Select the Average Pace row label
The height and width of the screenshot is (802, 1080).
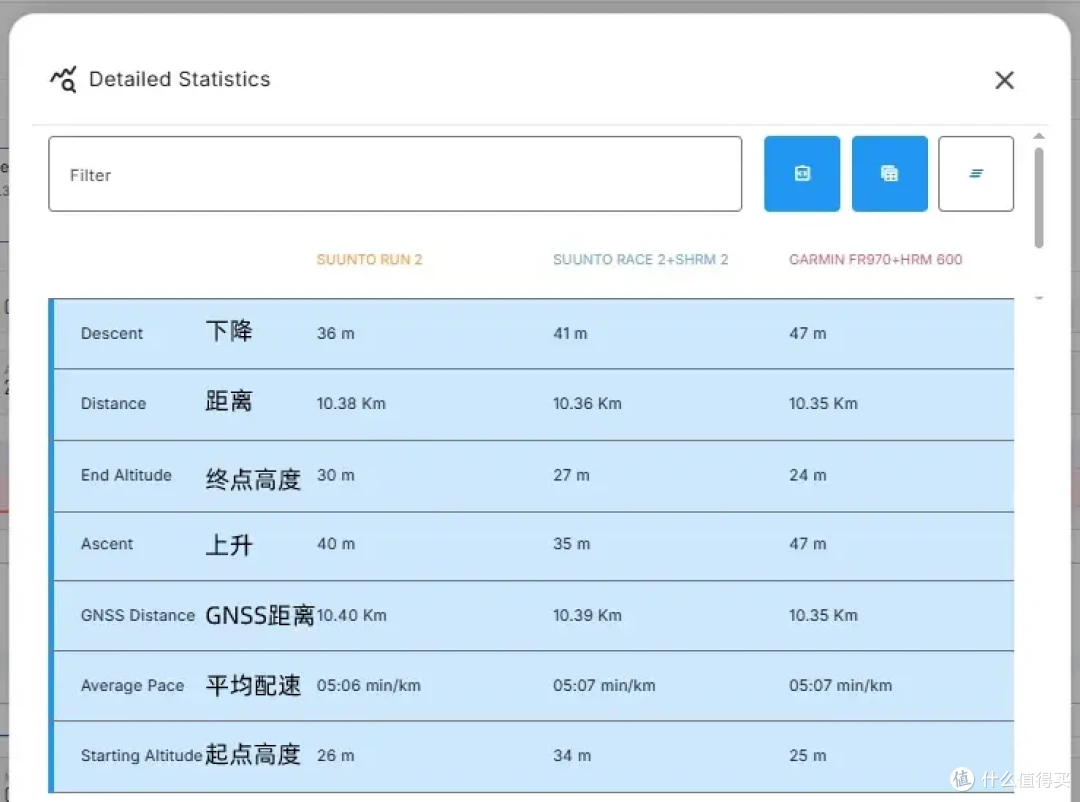(132, 686)
